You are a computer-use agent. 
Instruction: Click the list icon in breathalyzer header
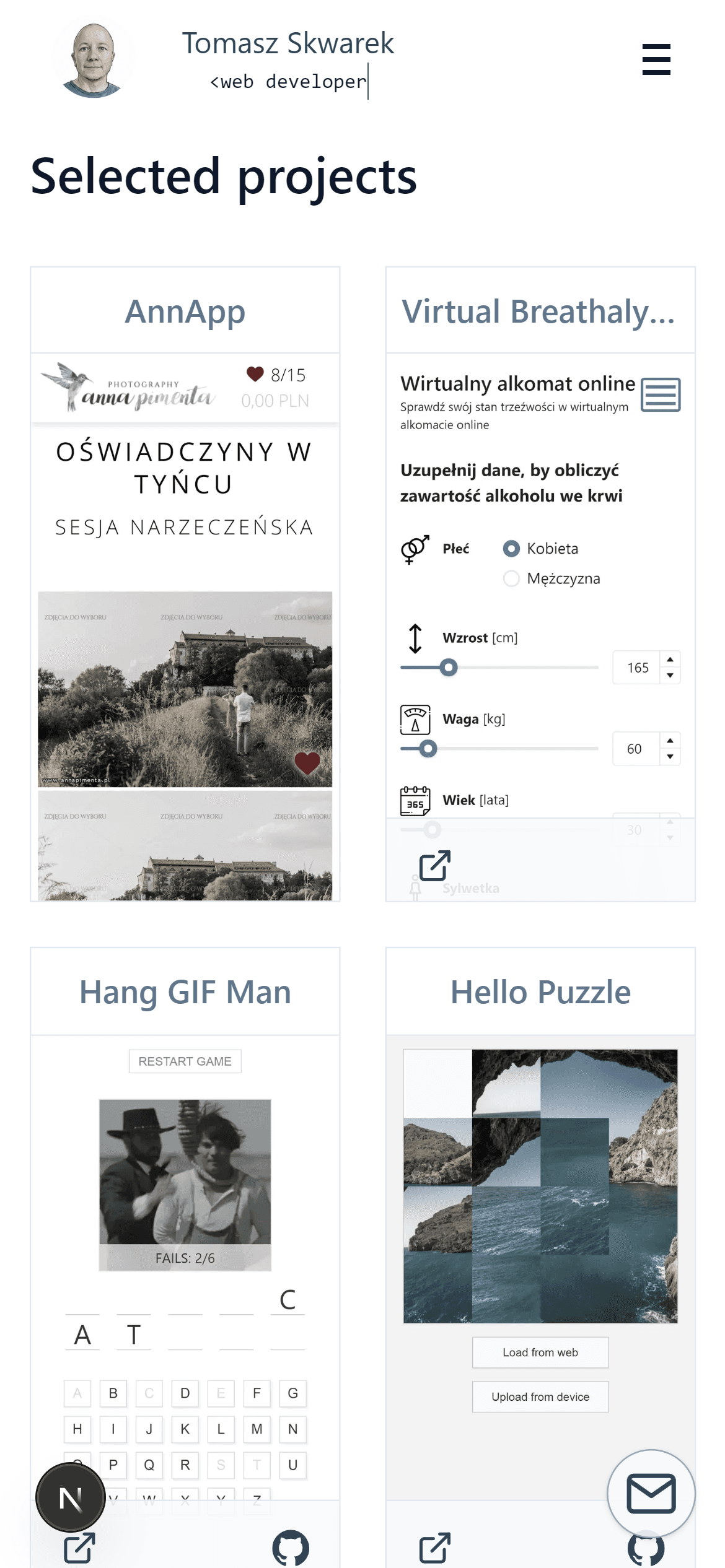pyautogui.click(x=661, y=394)
